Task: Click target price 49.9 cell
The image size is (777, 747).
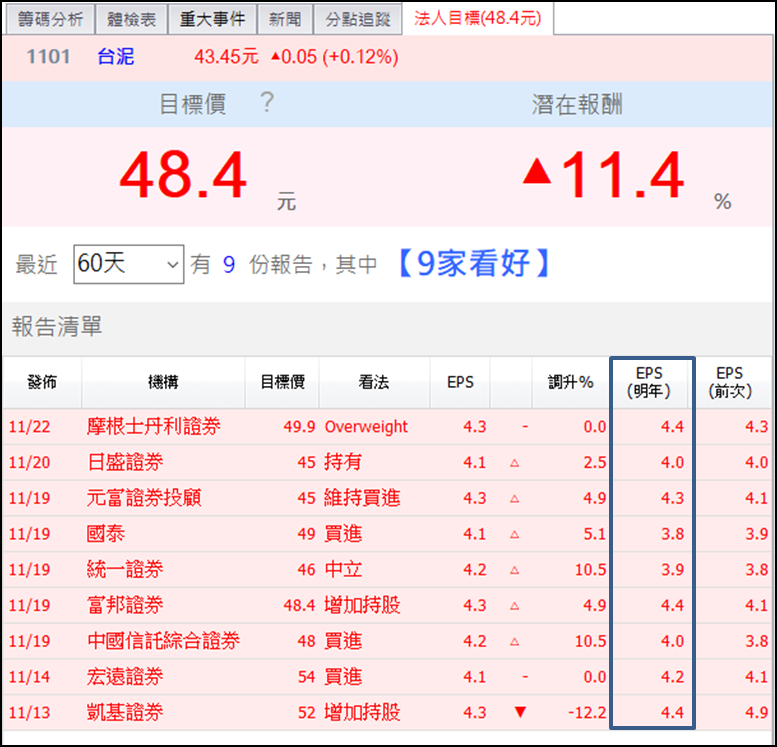Action: [x=299, y=427]
